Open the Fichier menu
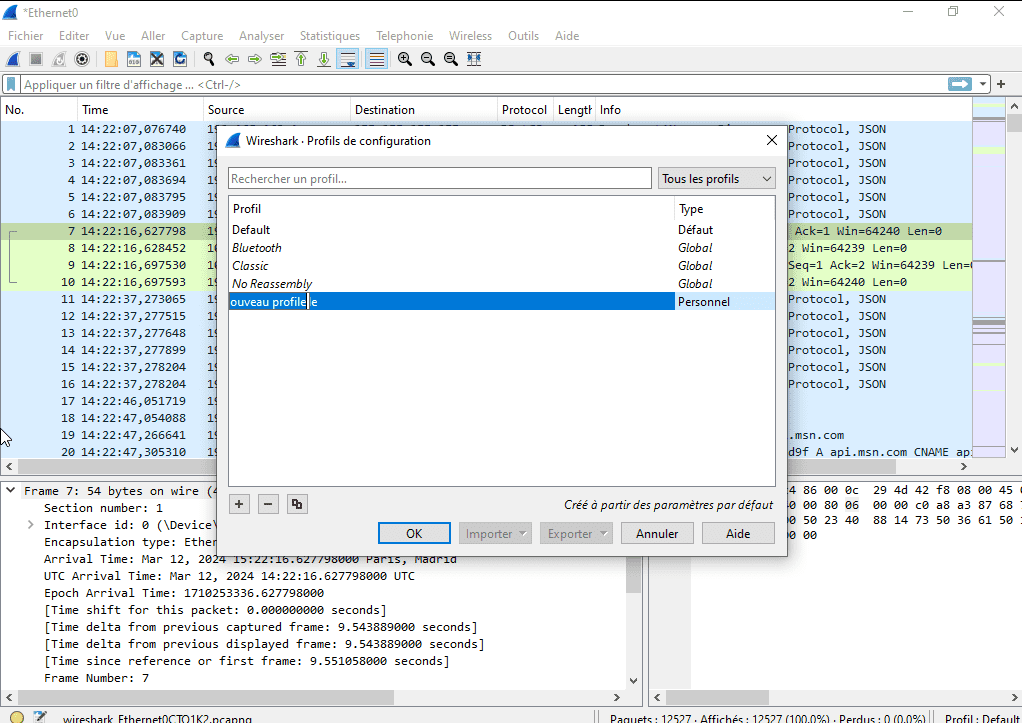 point(25,36)
